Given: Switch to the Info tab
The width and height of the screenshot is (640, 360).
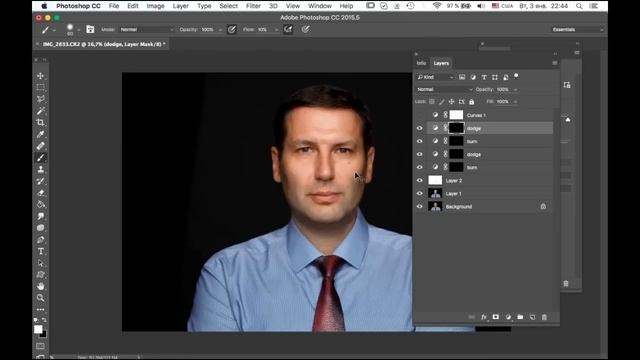Looking at the screenshot, I should click(x=421, y=63).
